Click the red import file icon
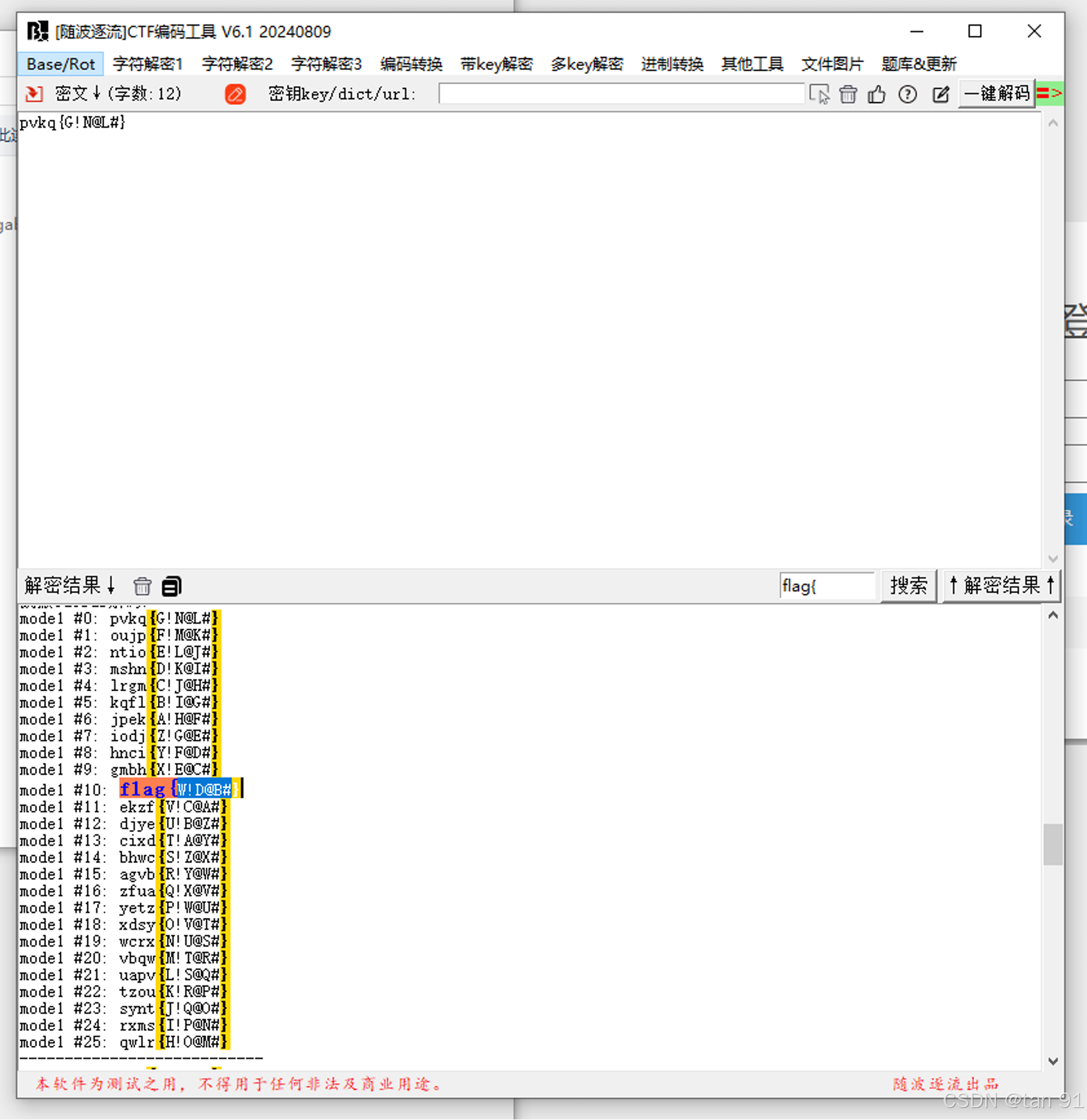1087x1120 pixels. 34,94
